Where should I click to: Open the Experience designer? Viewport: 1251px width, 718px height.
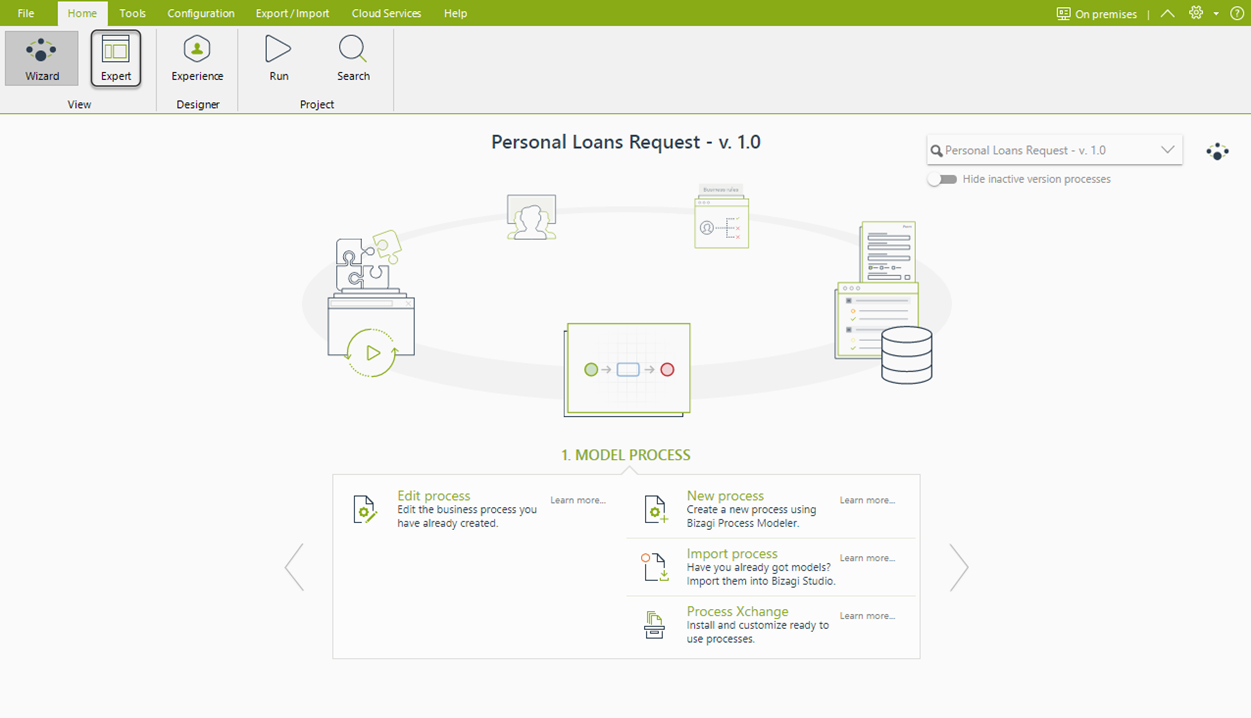[x=197, y=58]
